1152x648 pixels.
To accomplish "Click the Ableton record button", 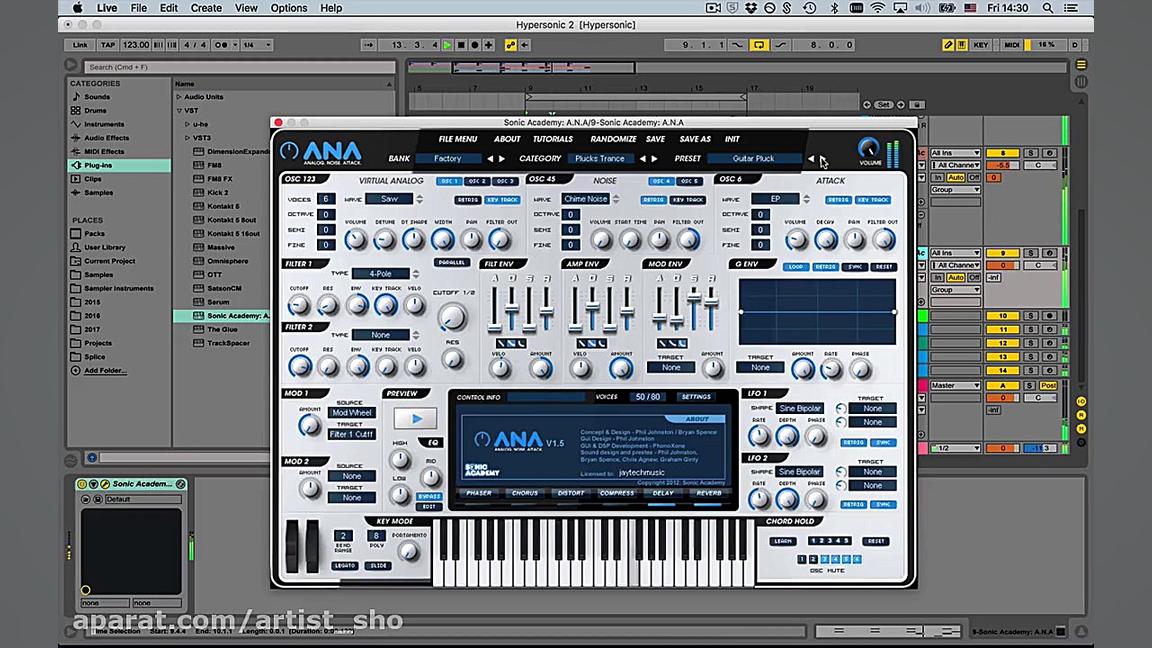I will [x=475, y=45].
